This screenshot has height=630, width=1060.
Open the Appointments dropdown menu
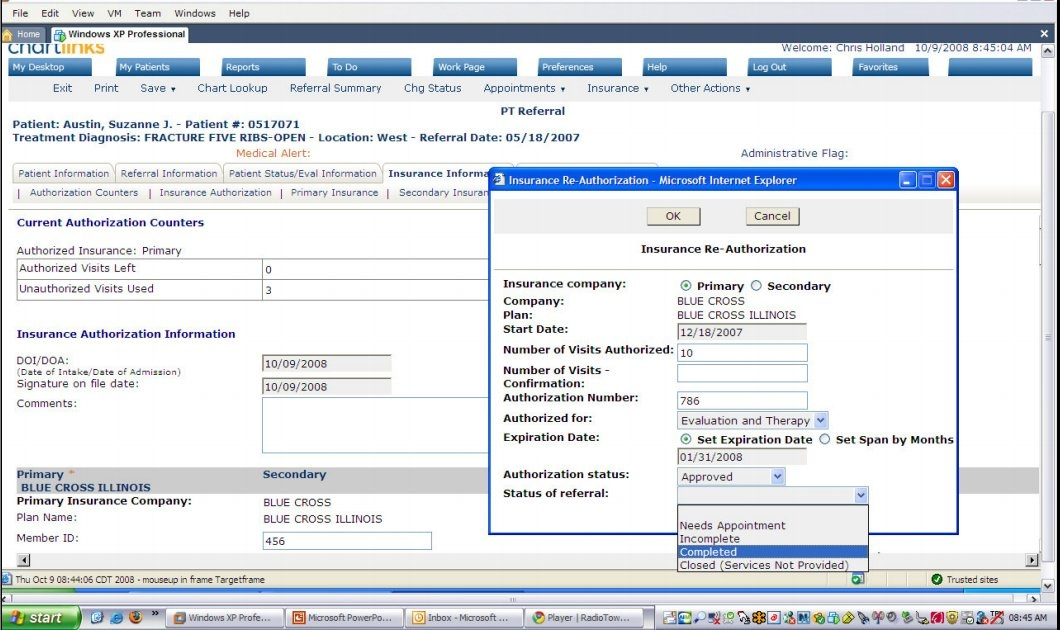(524, 89)
